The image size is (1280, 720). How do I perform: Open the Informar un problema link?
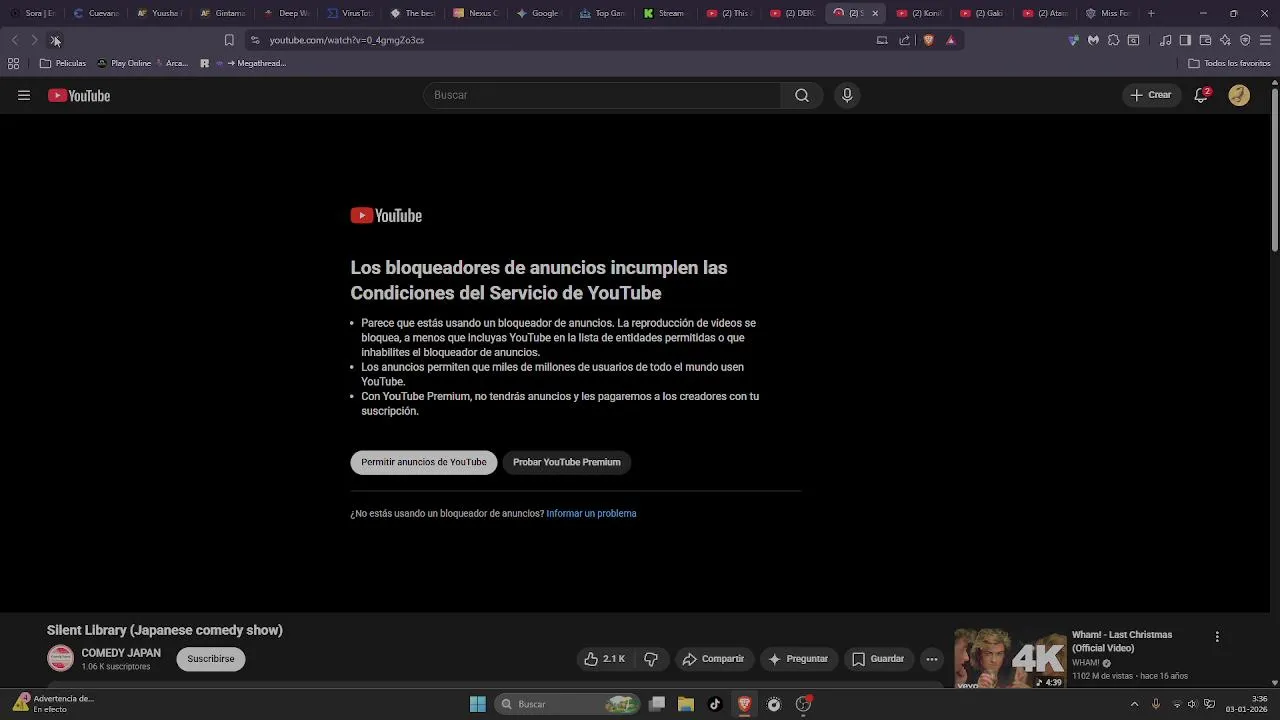coord(591,514)
